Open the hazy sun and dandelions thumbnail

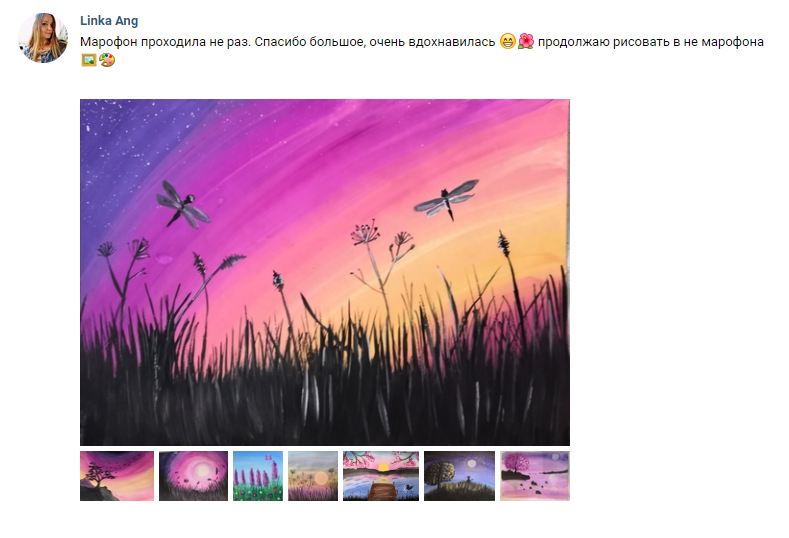(312, 476)
